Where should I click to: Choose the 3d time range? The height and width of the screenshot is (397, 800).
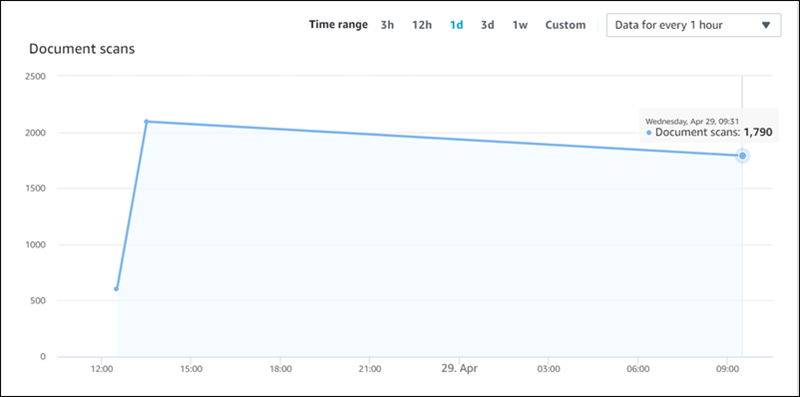click(x=487, y=25)
